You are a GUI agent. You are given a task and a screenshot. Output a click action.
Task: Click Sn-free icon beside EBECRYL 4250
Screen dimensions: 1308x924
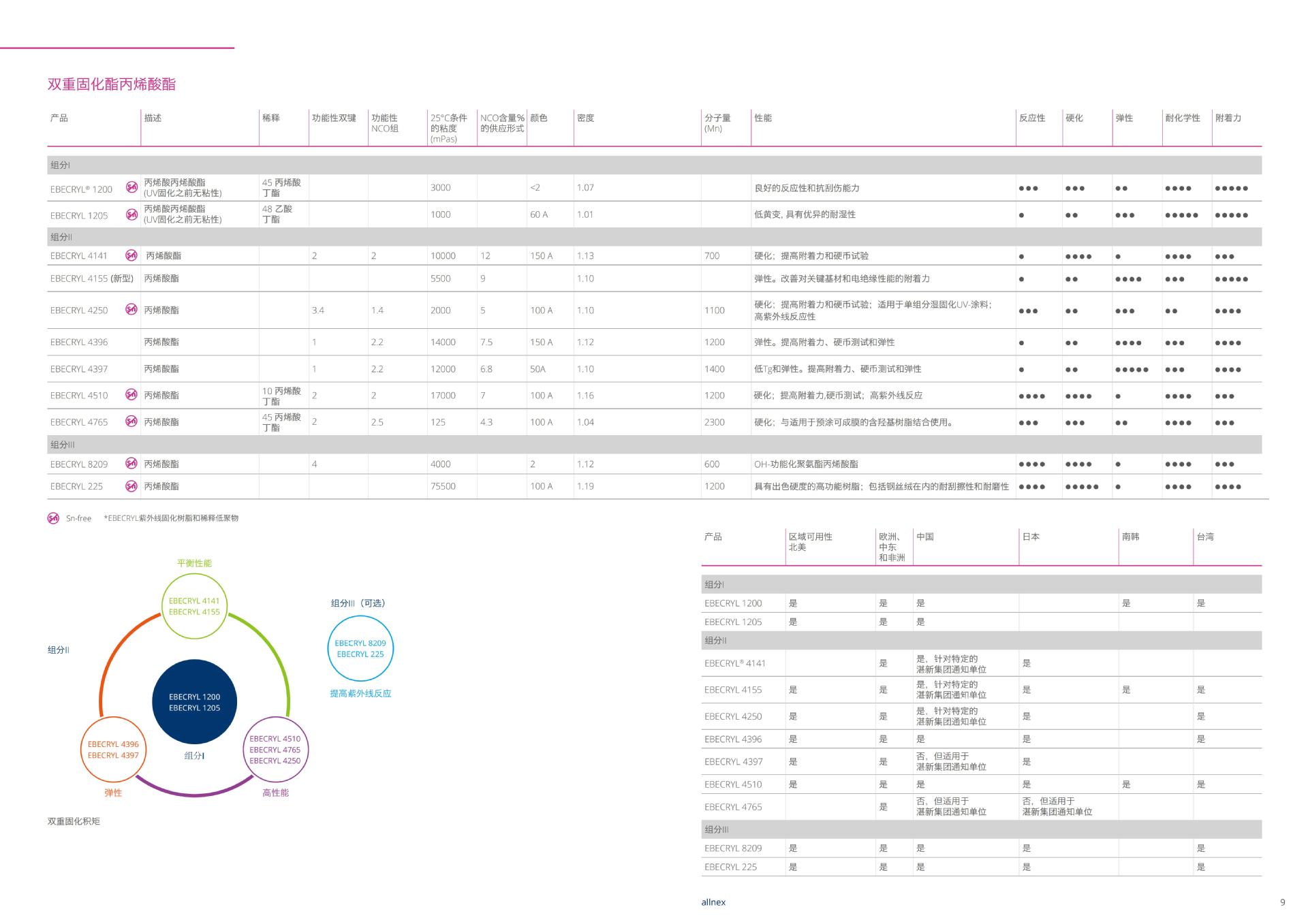[131, 310]
